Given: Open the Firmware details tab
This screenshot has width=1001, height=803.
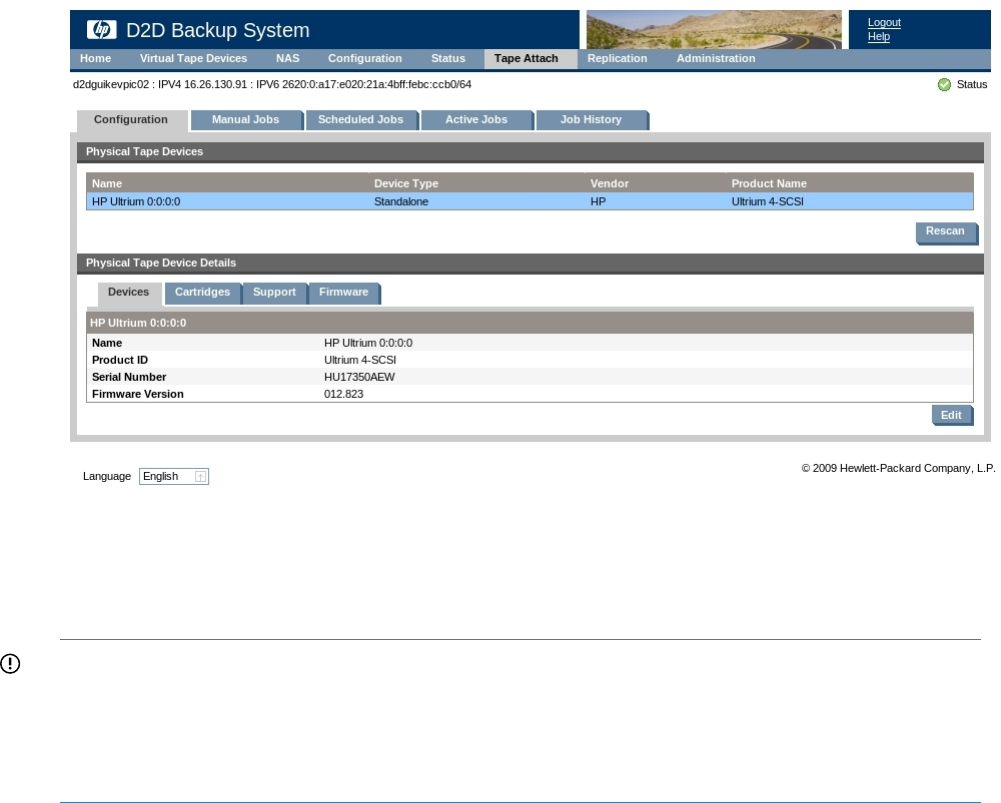Looking at the screenshot, I should 343,292.
